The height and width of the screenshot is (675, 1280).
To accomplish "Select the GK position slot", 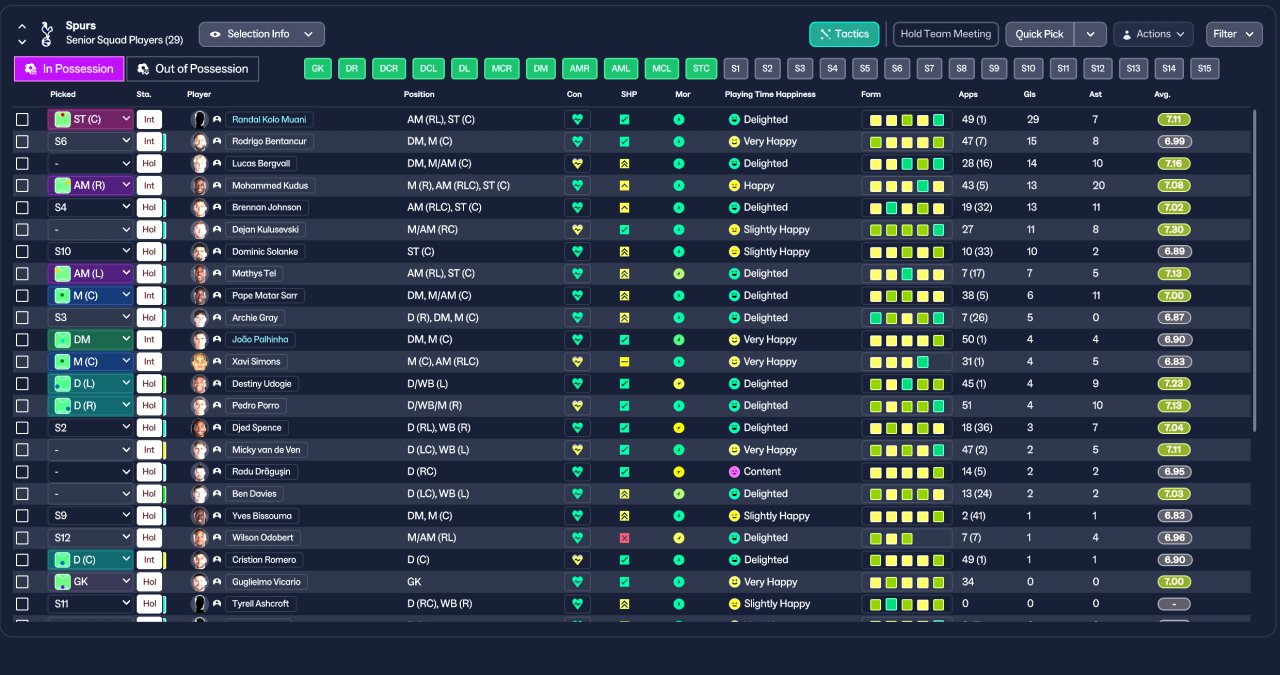I will coord(318,69).
